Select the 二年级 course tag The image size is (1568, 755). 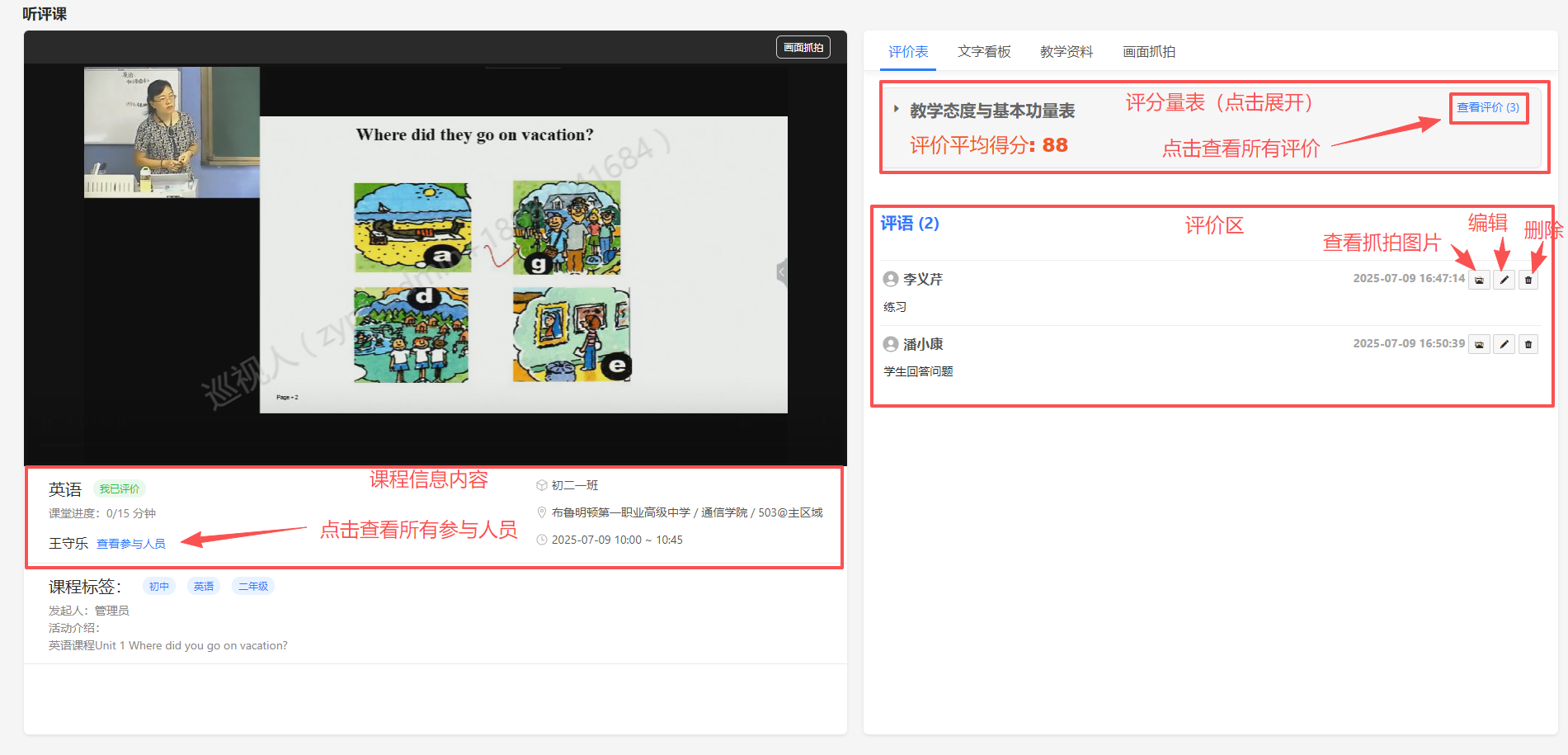[x=252, y=587]
